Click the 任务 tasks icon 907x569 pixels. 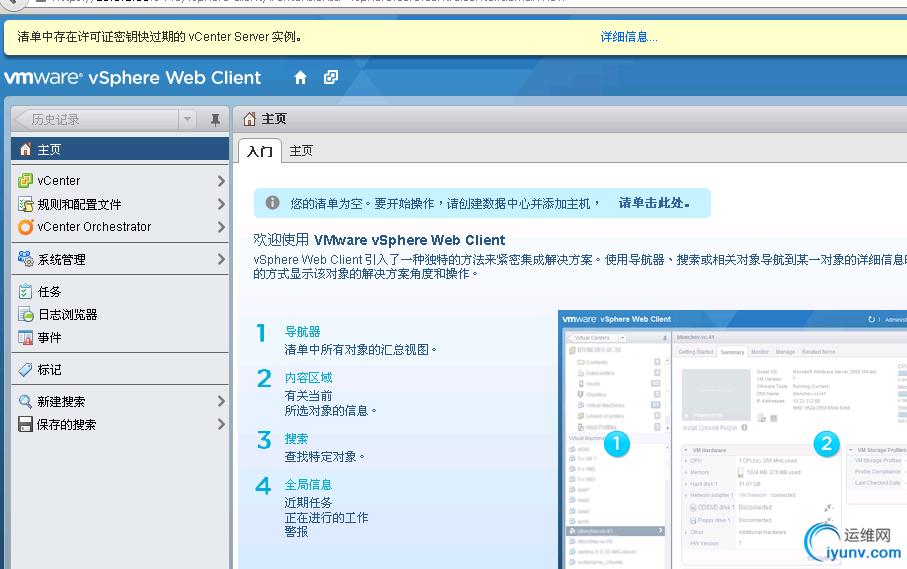25,291
